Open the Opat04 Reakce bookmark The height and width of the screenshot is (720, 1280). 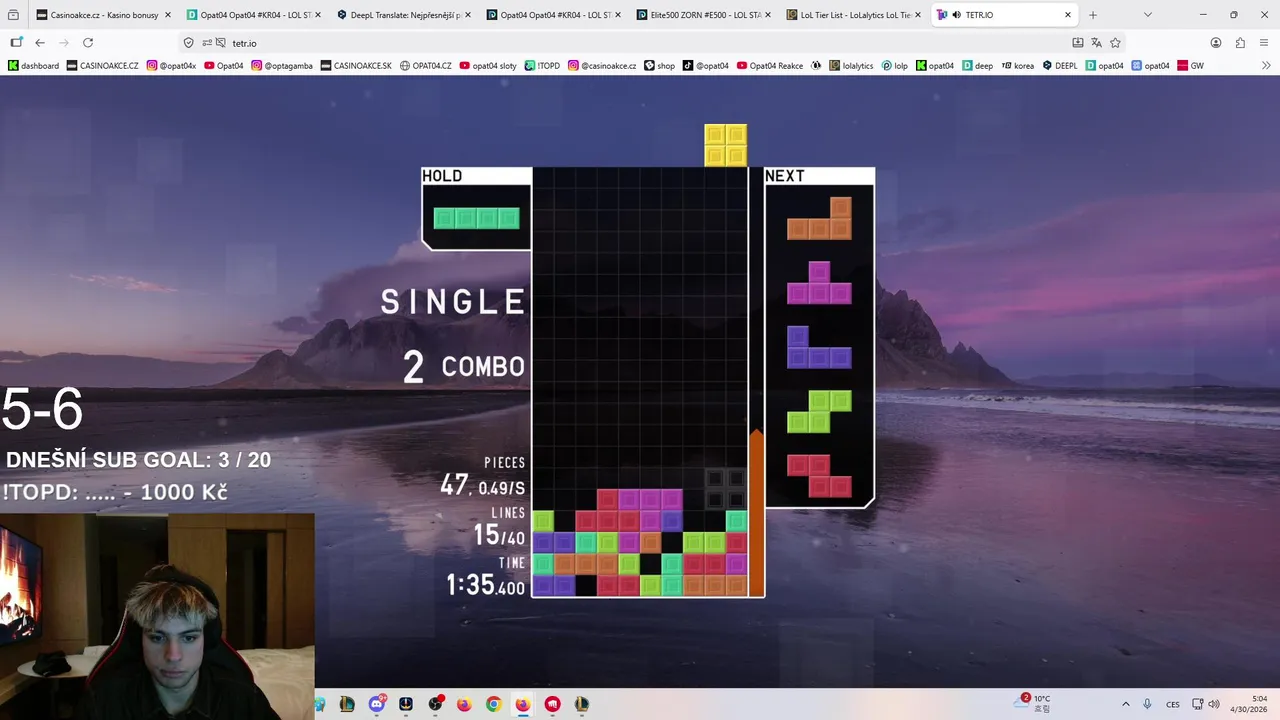[x=770, y=66]
